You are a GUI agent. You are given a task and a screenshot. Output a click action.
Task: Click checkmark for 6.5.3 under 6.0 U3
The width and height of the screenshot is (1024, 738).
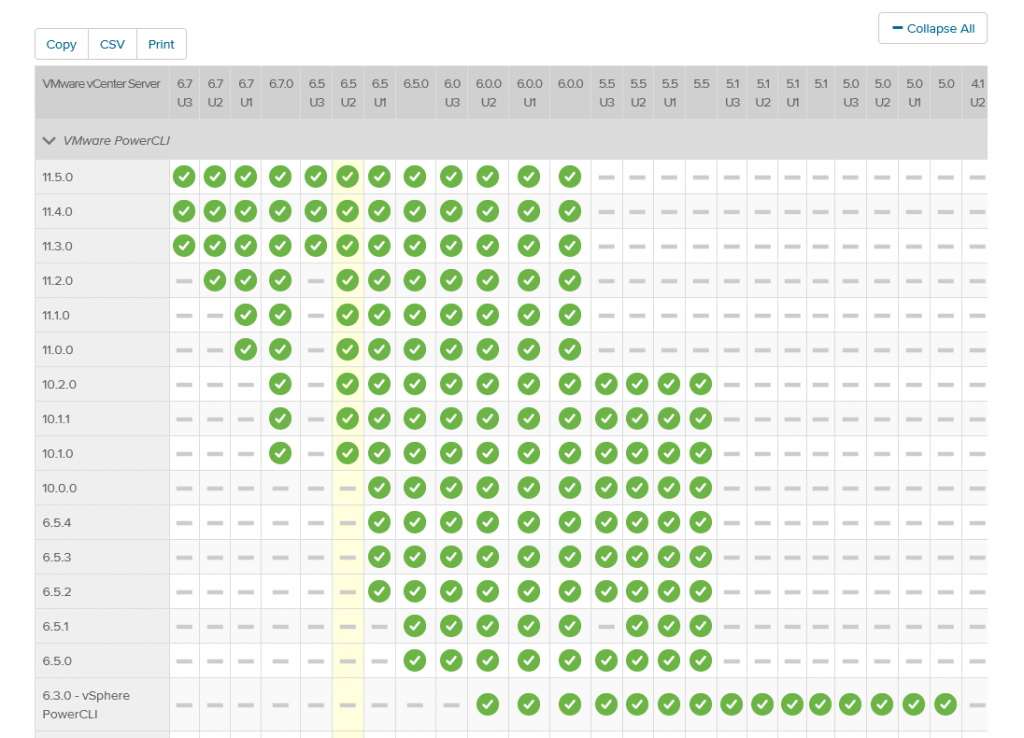(451, 557)
